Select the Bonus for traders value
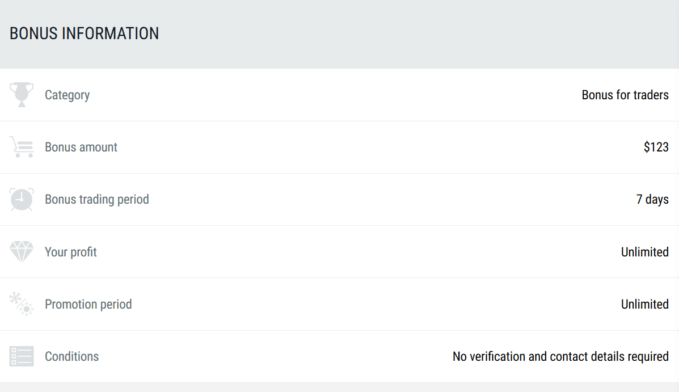This screenshot has width=679, height=392. 625,95
